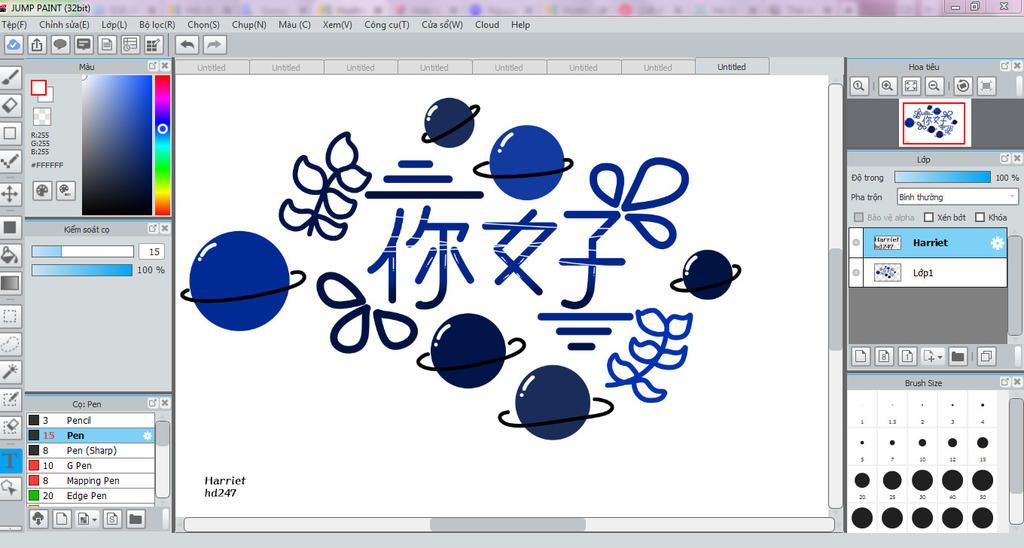Open the Công cụ(T) menu
Screen dimensions: 1024x548
coord(387,25)
